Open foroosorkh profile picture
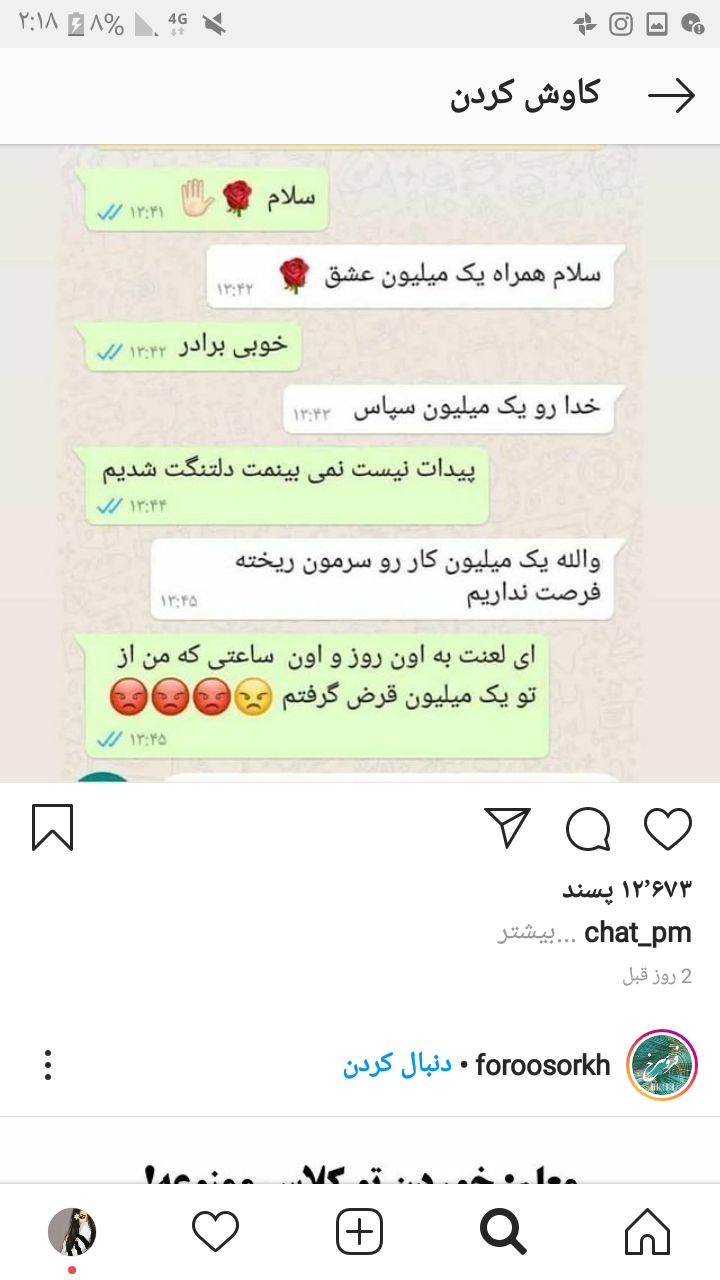This screenshot has height=1280, width=720. (662, 1065)
